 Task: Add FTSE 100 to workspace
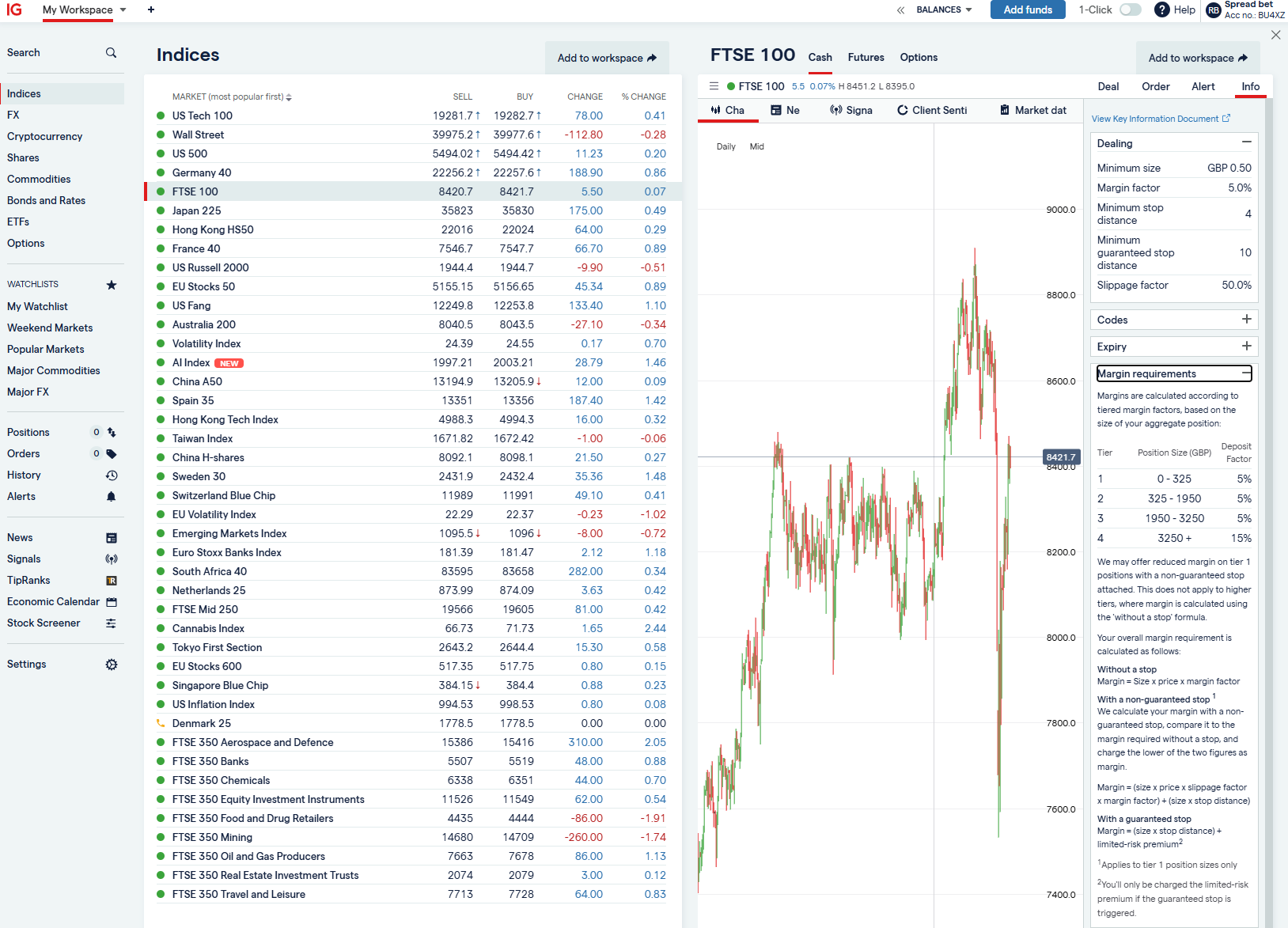pos(1198,58)
